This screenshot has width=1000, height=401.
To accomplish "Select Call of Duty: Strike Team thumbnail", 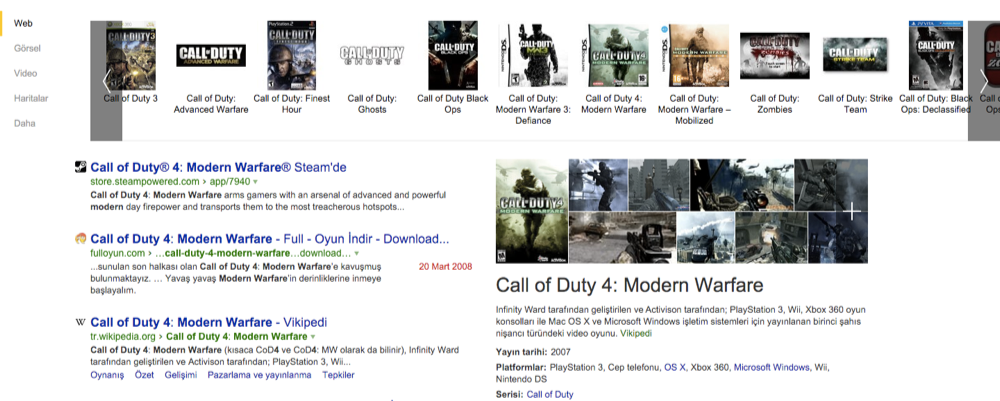I will point(855,55).
